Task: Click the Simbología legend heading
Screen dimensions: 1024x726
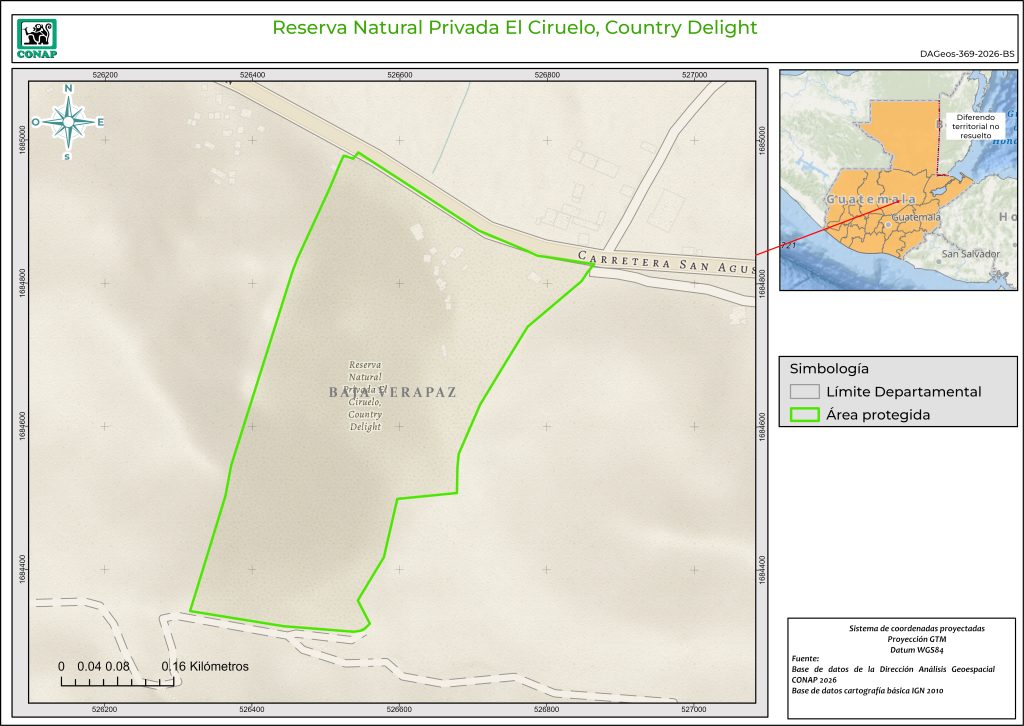Action: [x=829, y=368]
